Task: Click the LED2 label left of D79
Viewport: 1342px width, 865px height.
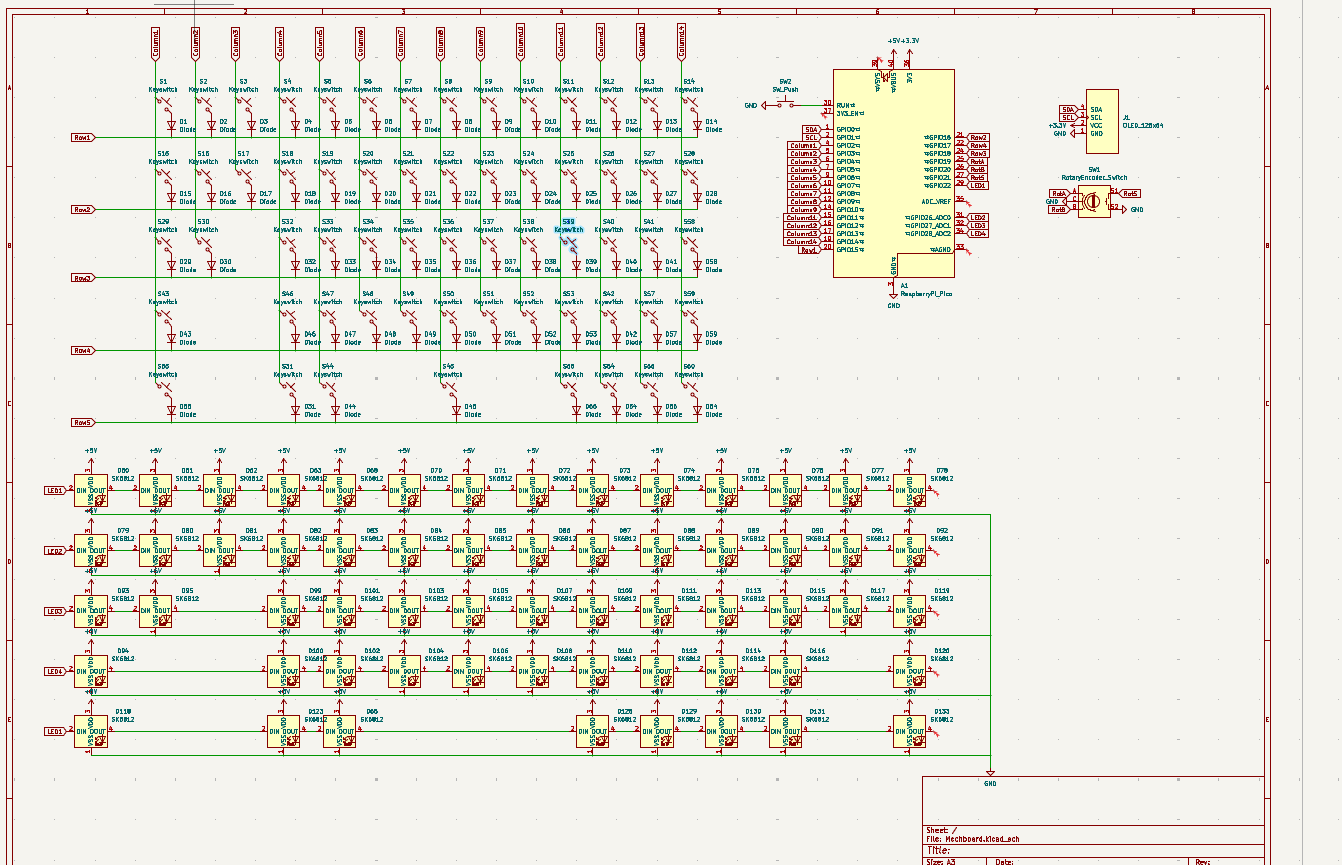Action: click(x=55, y=551)
